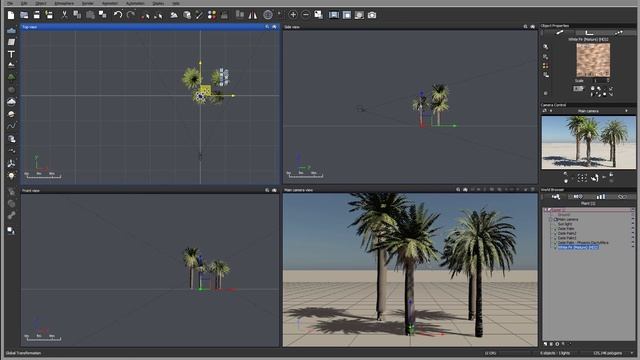Open the File menu
The image size is (640, 360).
10,3
